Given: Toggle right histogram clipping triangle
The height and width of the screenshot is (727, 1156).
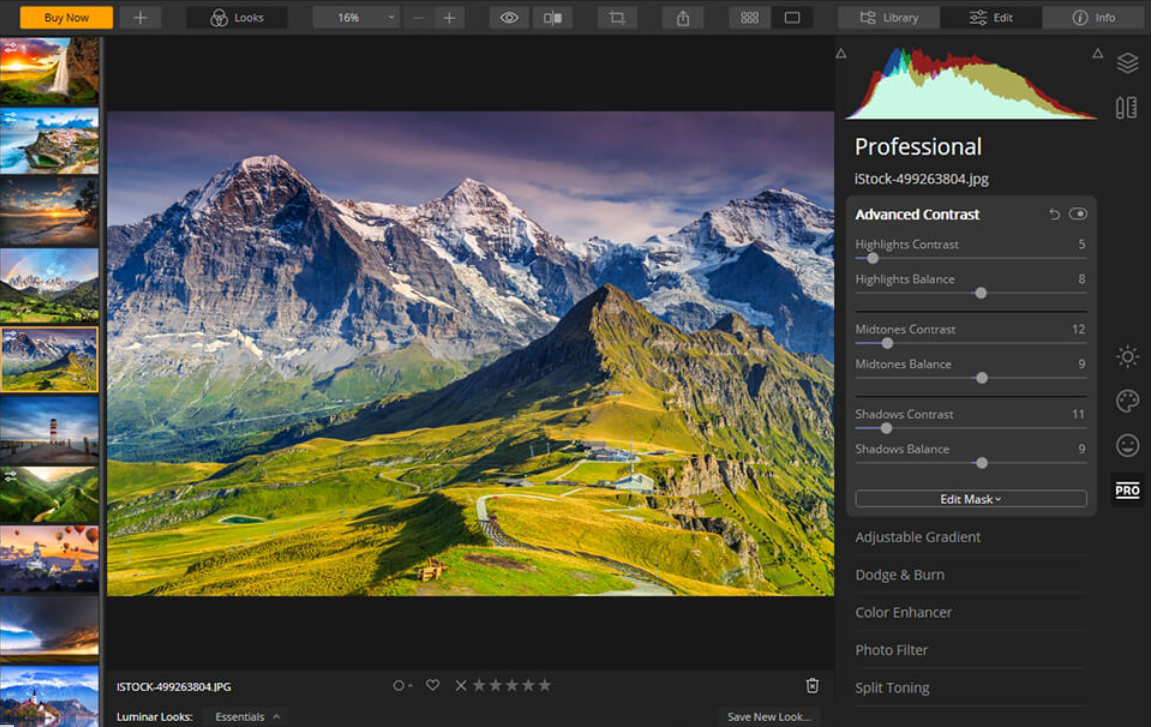Looking at the screenshot, I should click(1098, 53).
